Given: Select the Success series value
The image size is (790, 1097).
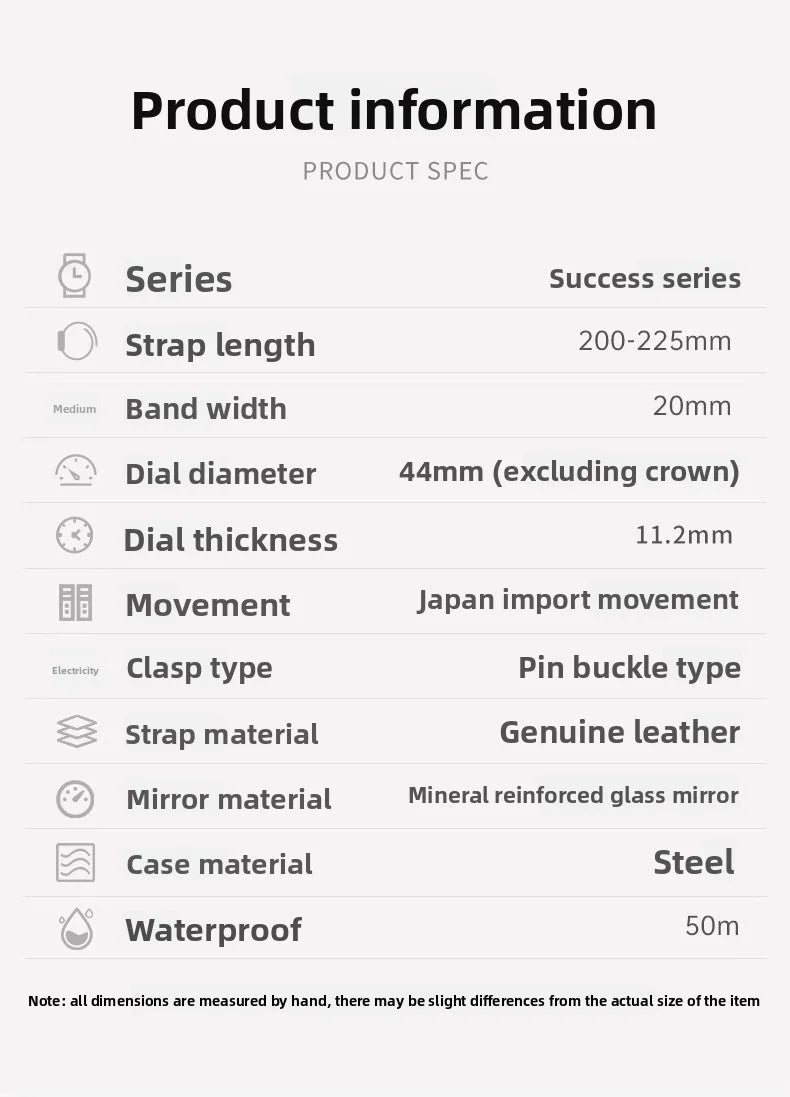Looking at the screenshot, I should pyautogui.click(x=644, y=278).
